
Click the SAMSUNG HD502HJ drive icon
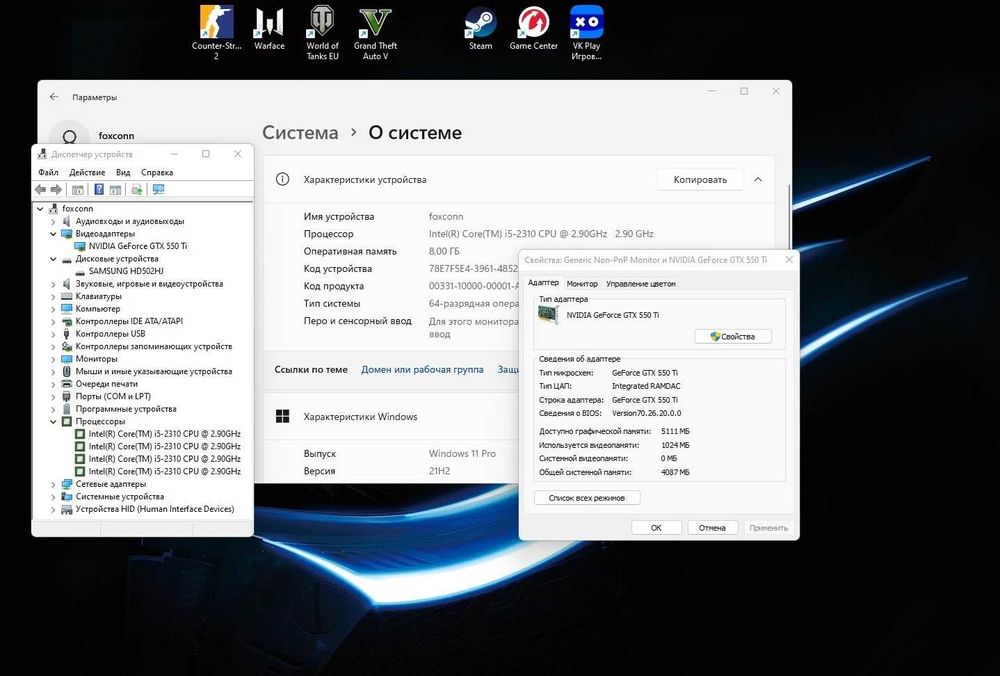coord(80,271)
